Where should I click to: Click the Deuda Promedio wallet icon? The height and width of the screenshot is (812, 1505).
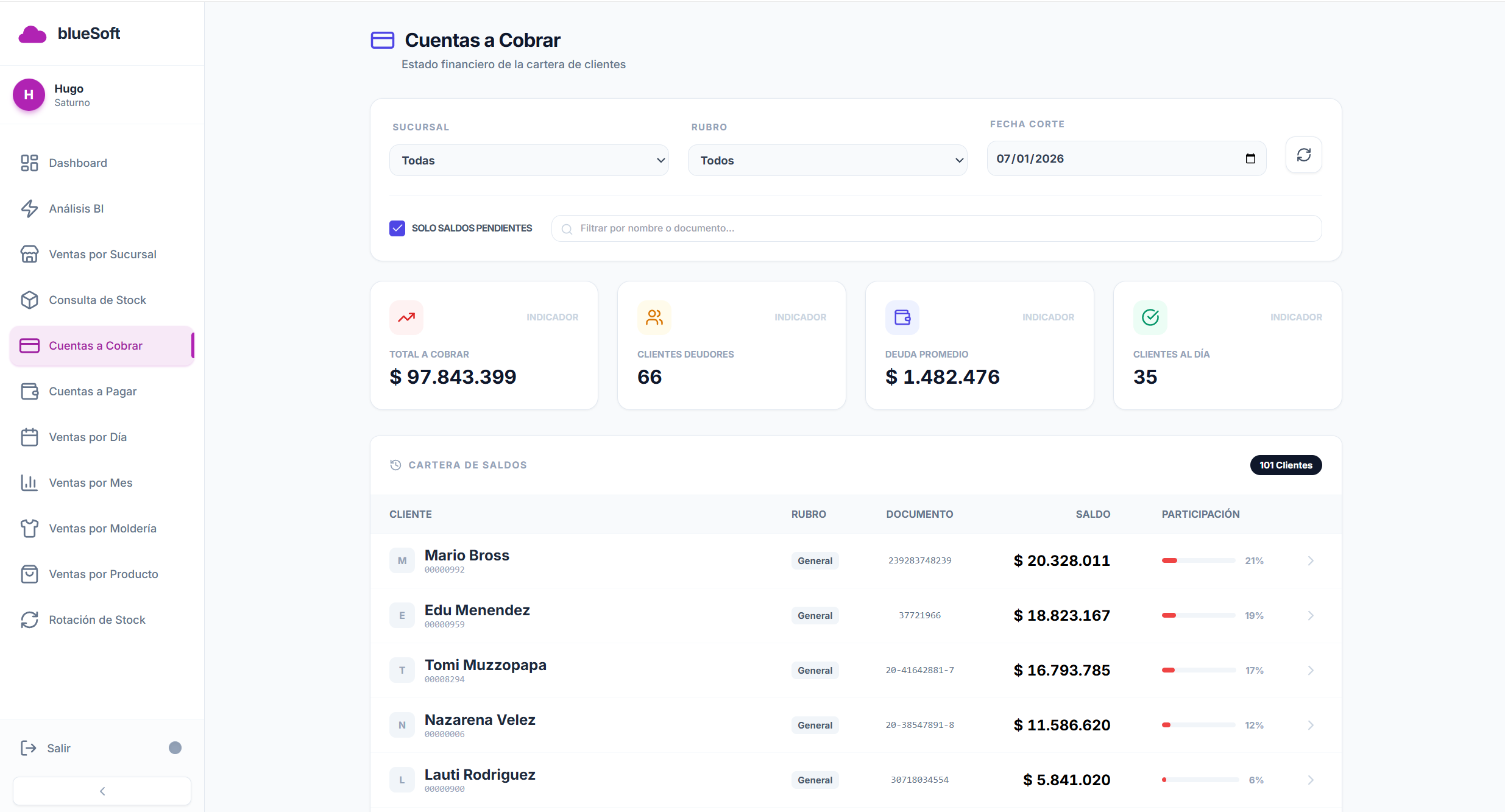[x=902, y=317]
